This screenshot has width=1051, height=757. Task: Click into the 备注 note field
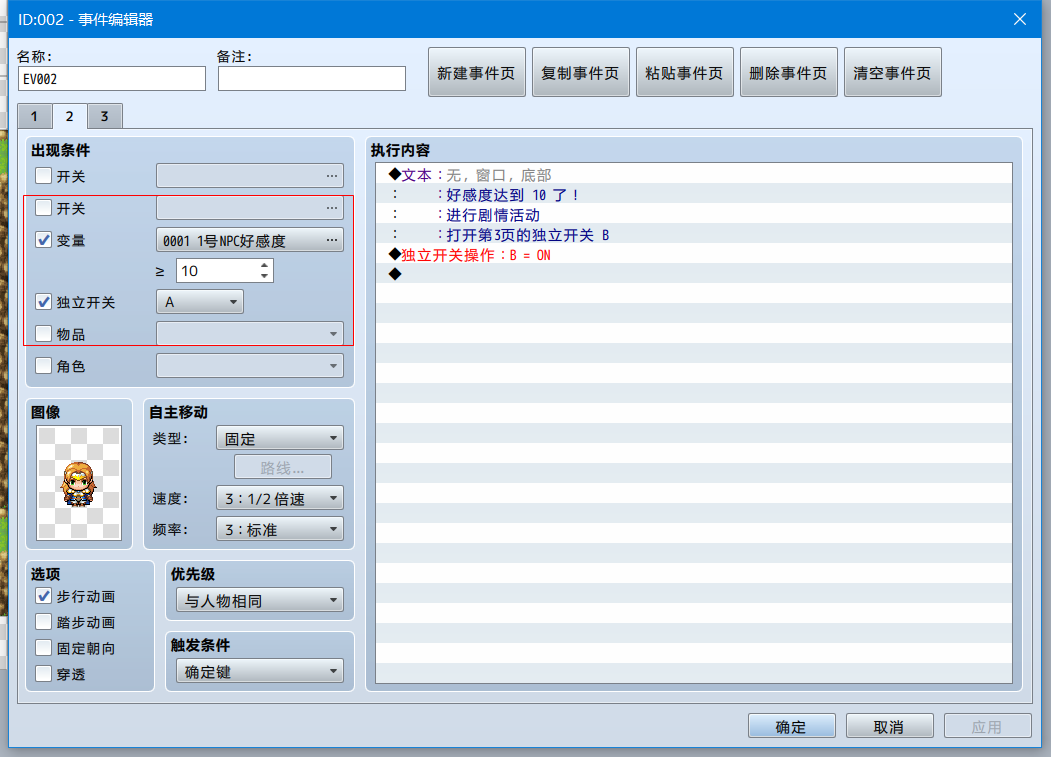[312, 78]
